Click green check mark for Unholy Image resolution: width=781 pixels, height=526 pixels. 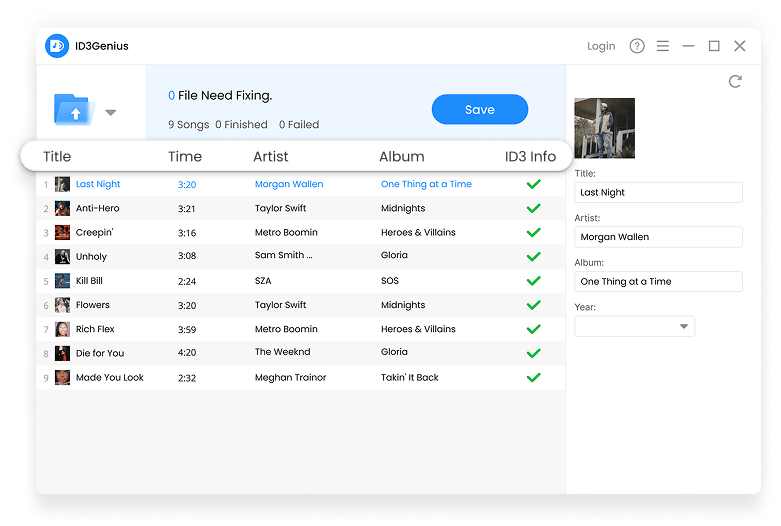pyautogui.click(x=533, y=257)
